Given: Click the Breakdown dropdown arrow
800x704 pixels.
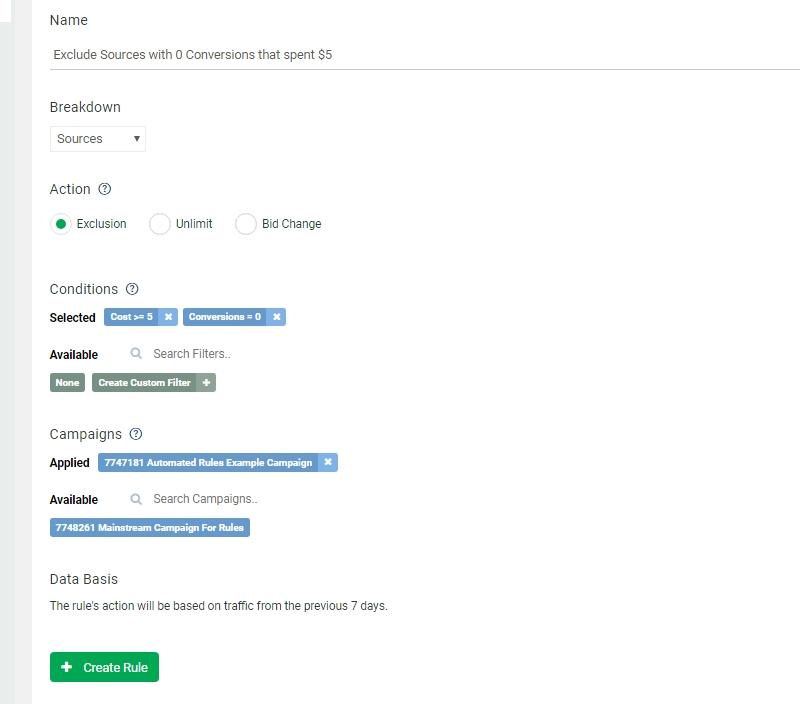Looking at the screenshot, I should (137, 139).
